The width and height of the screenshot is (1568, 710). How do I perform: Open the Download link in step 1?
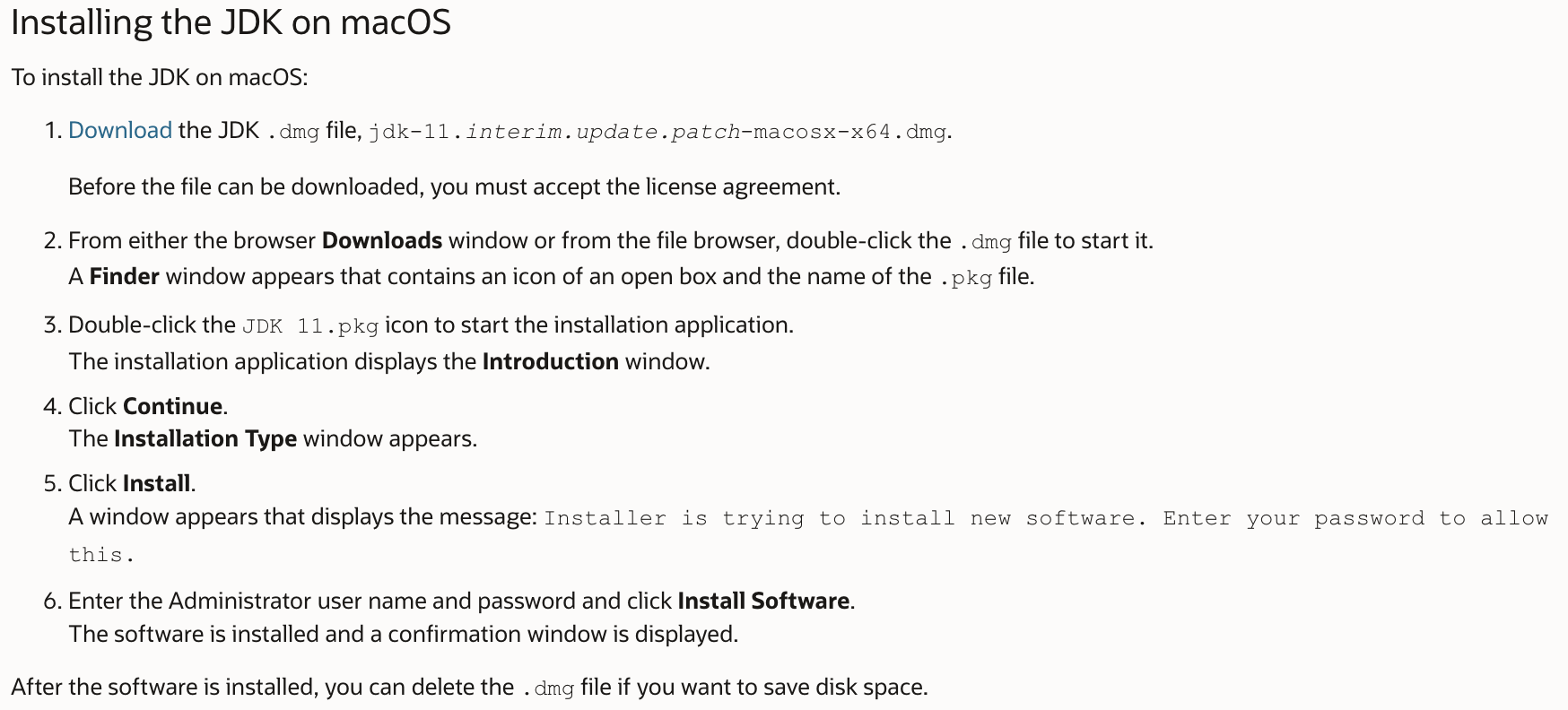[x=120, y=131]
